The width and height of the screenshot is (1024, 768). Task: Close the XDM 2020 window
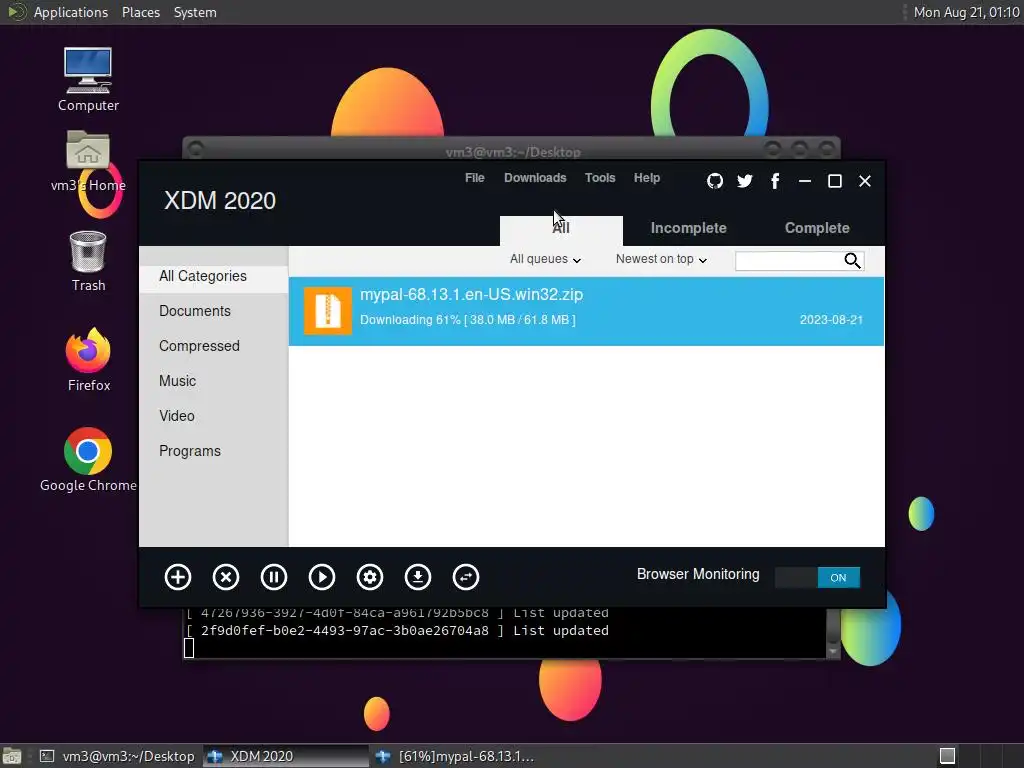point(865,181)
